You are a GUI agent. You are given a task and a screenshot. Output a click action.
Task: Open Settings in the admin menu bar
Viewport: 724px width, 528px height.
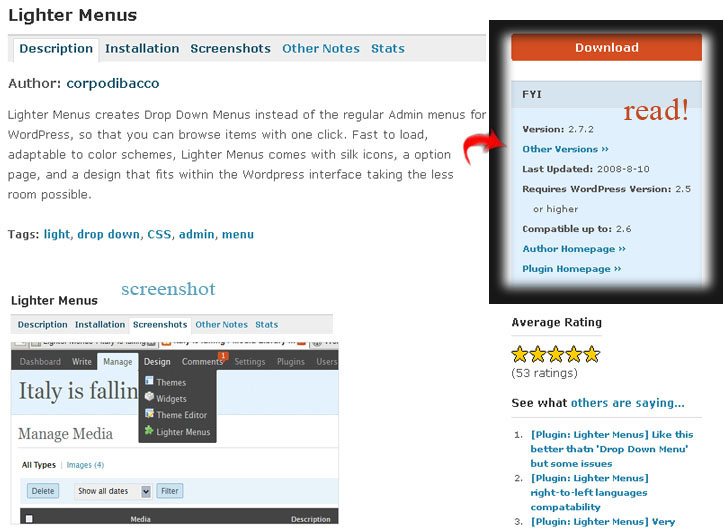250,362
